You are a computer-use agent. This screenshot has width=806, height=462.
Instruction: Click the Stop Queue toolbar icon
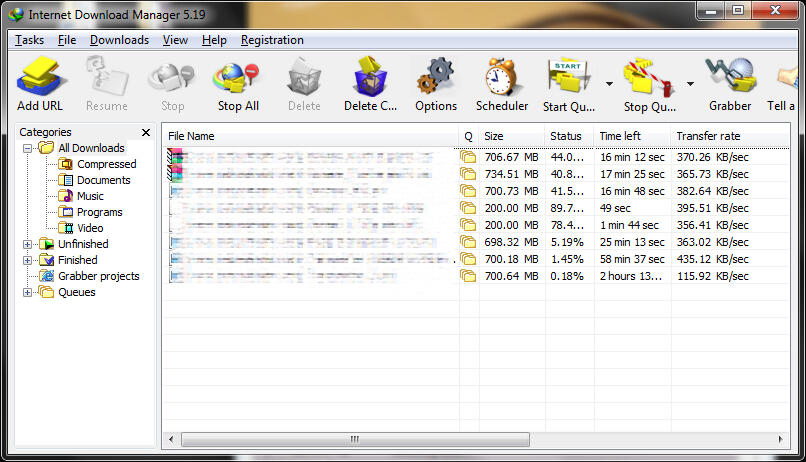pyautogui.click(x=649, y=78)
